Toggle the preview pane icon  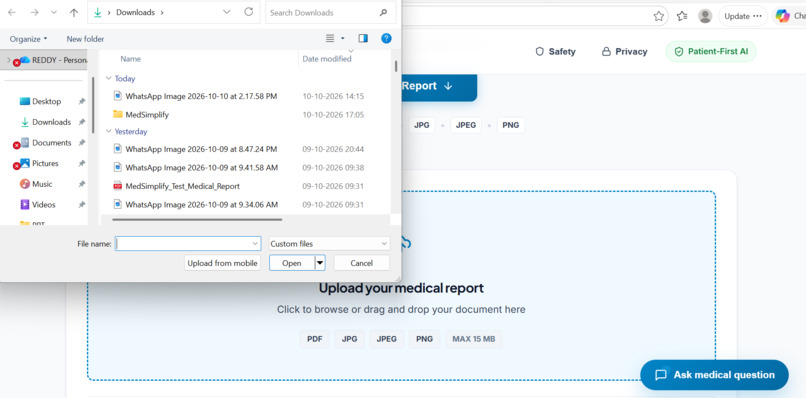click(x=363, y=39)
